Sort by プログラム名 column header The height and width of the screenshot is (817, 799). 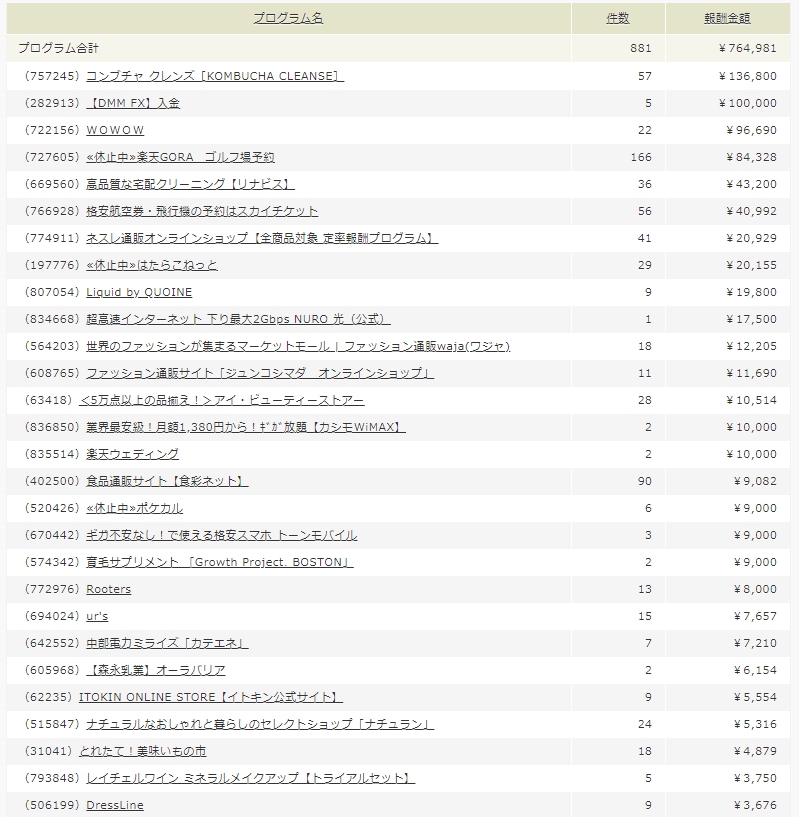pyautogui.click(x=288, y=18)
